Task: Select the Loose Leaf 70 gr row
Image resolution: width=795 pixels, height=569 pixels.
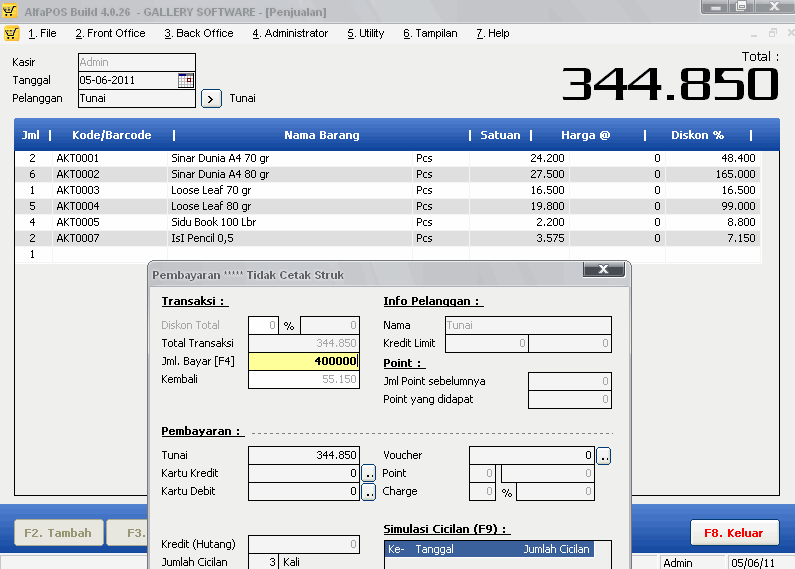Action: (x=388, y=190)
